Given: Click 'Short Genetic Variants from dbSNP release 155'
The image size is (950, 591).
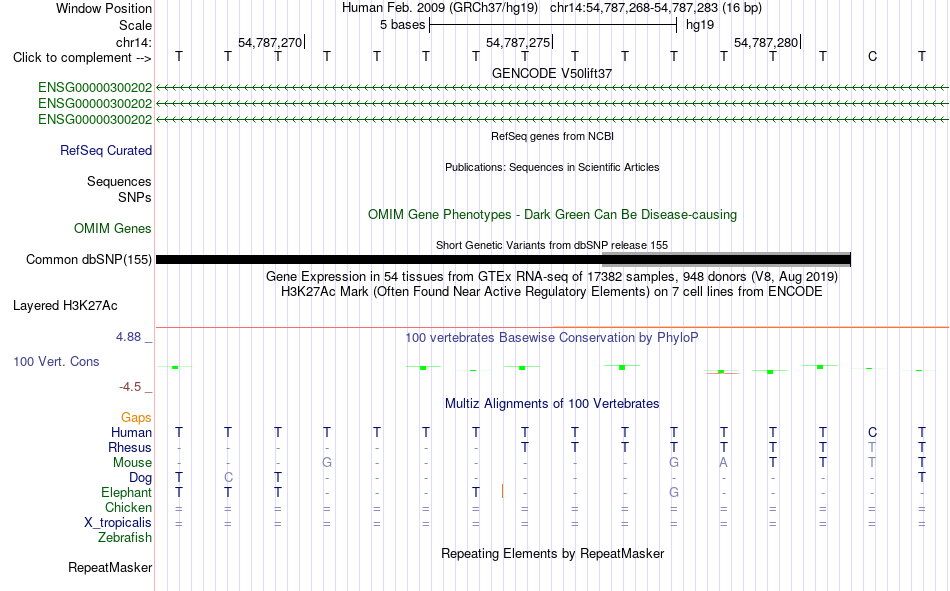Looking at the screenshot, I should coord(552,245).
